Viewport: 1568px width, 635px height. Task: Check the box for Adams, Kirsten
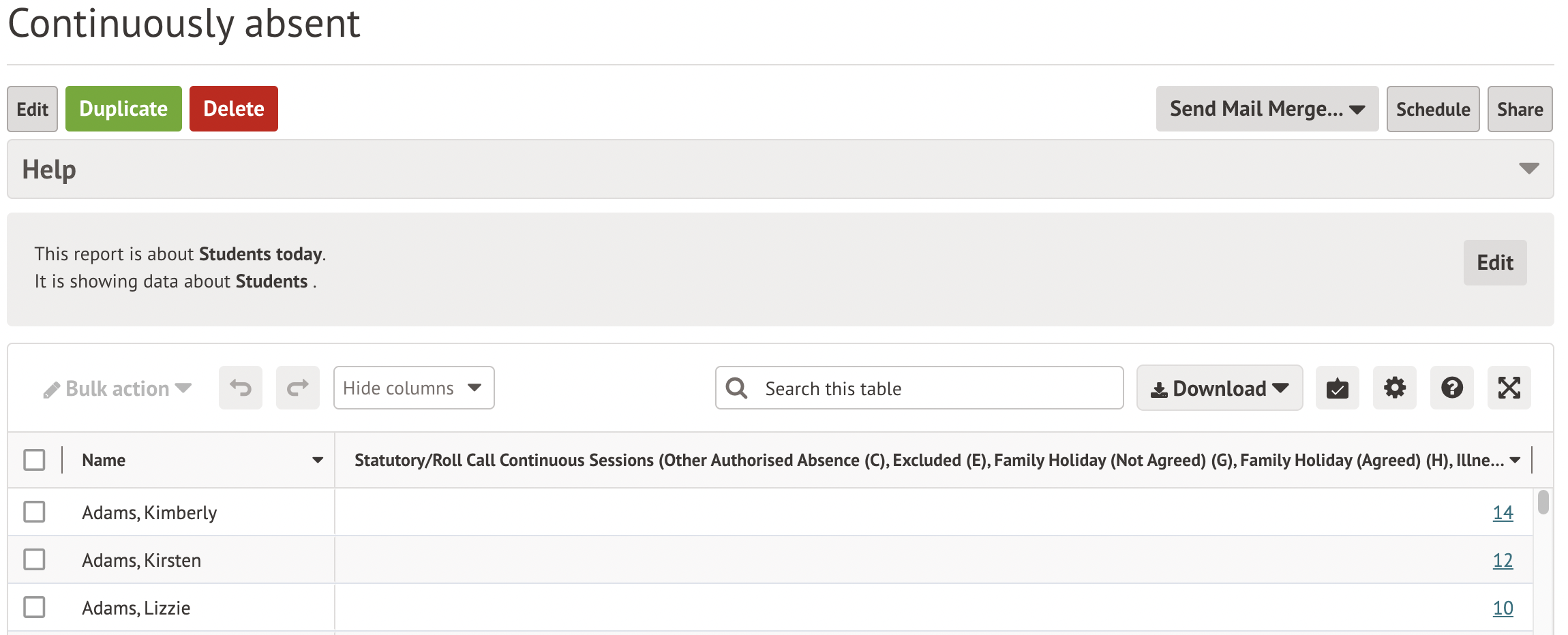34,559
